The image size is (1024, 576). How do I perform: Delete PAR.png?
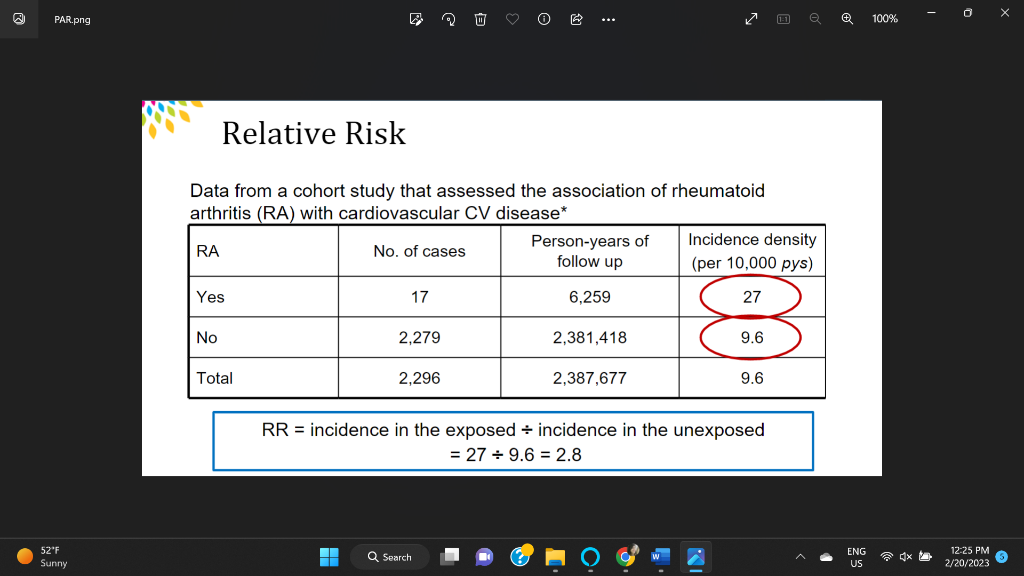click(x=480, y=18)
